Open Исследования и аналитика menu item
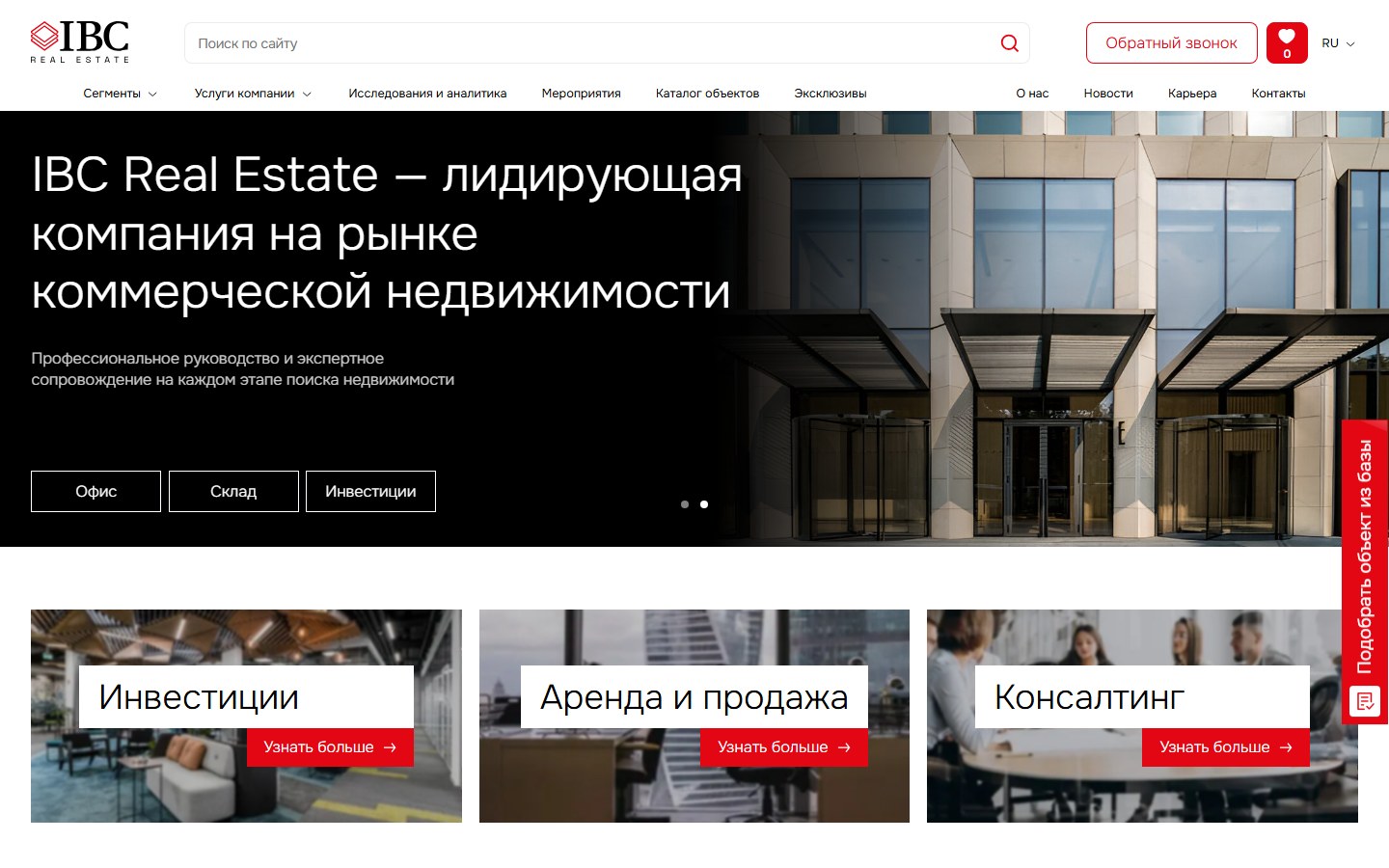 coord(427,94)
